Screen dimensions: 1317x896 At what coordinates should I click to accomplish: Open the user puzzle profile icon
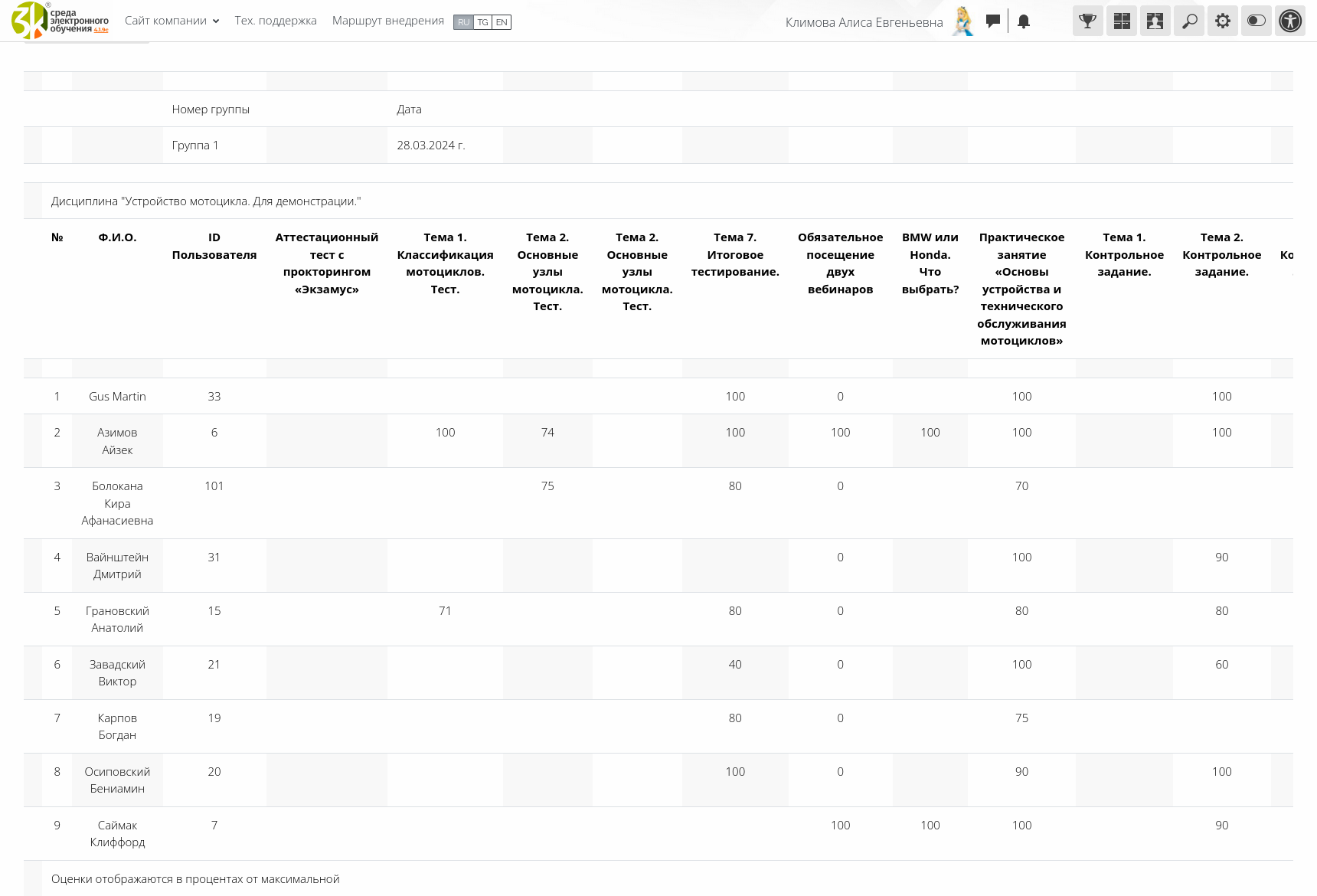pyautogui.click(x=1155, y=21)
